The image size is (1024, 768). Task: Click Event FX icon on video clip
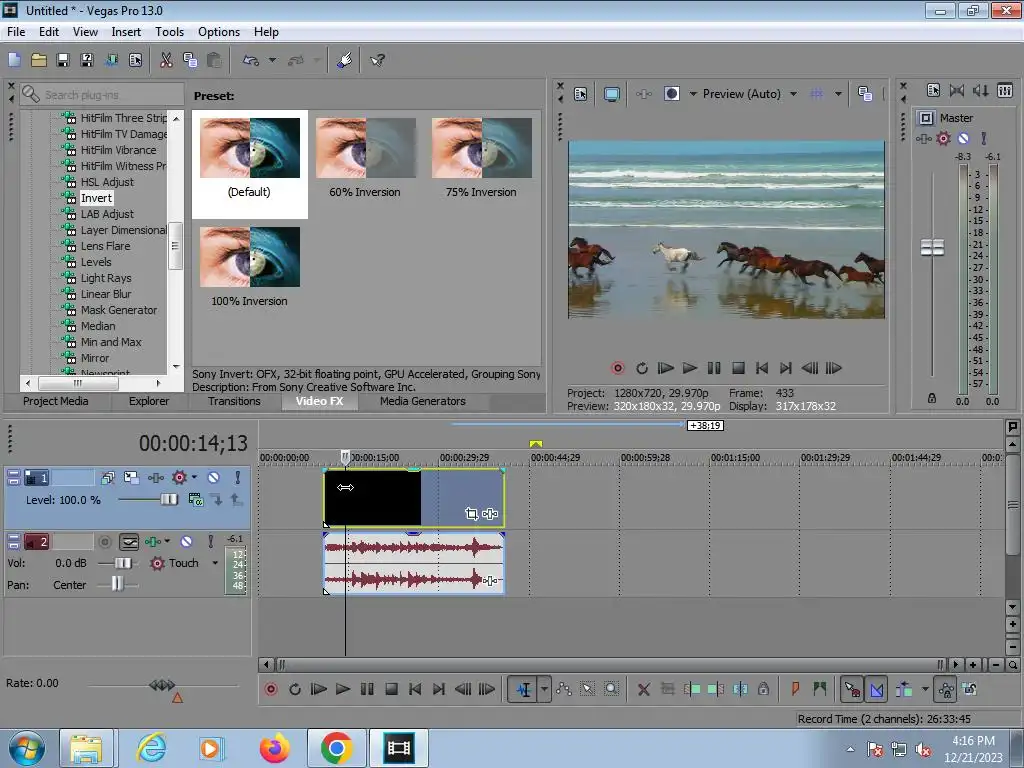(490, 514)
